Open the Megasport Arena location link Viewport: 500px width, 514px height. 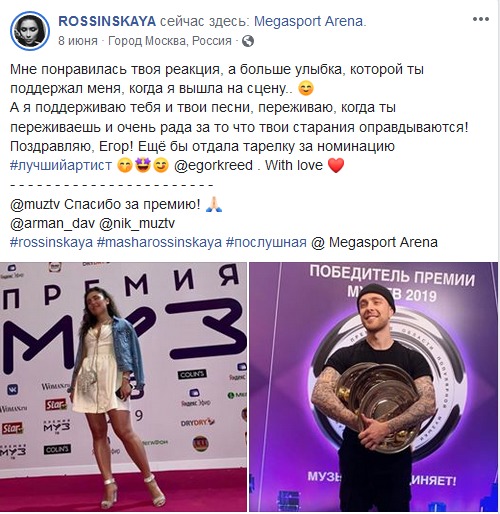[310, 21]
